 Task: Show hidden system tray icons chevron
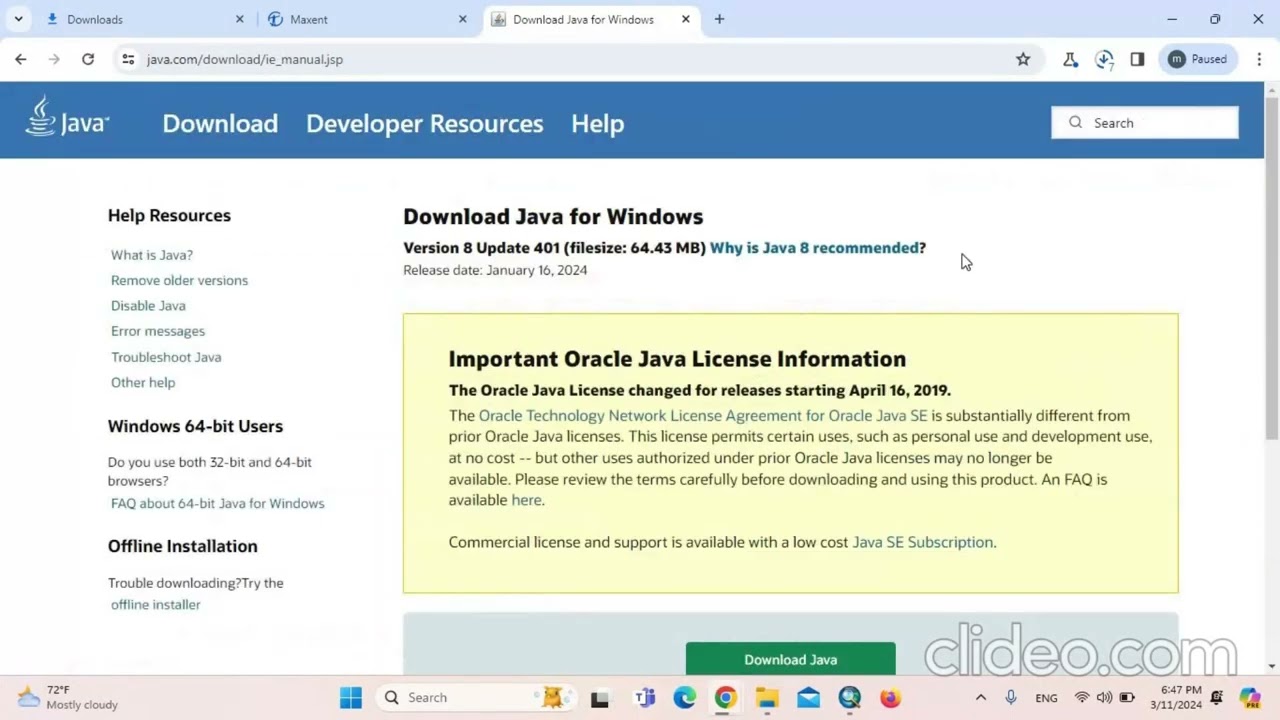(981, 697)
